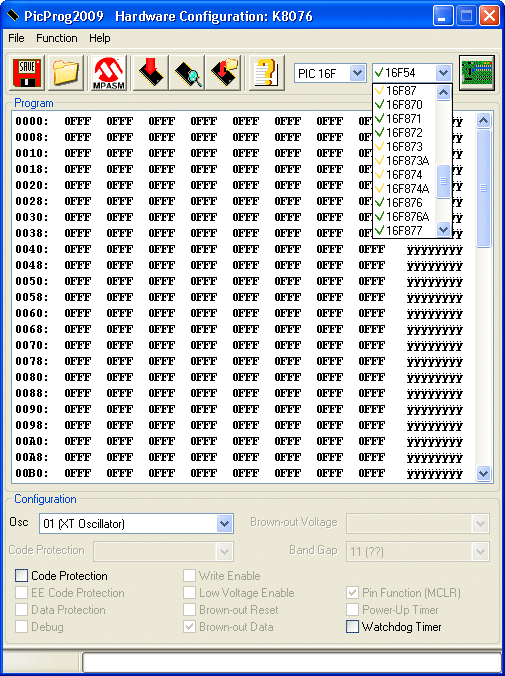
Task: Expand the PIC 16F family dropdown
Action: coord(357,73)
